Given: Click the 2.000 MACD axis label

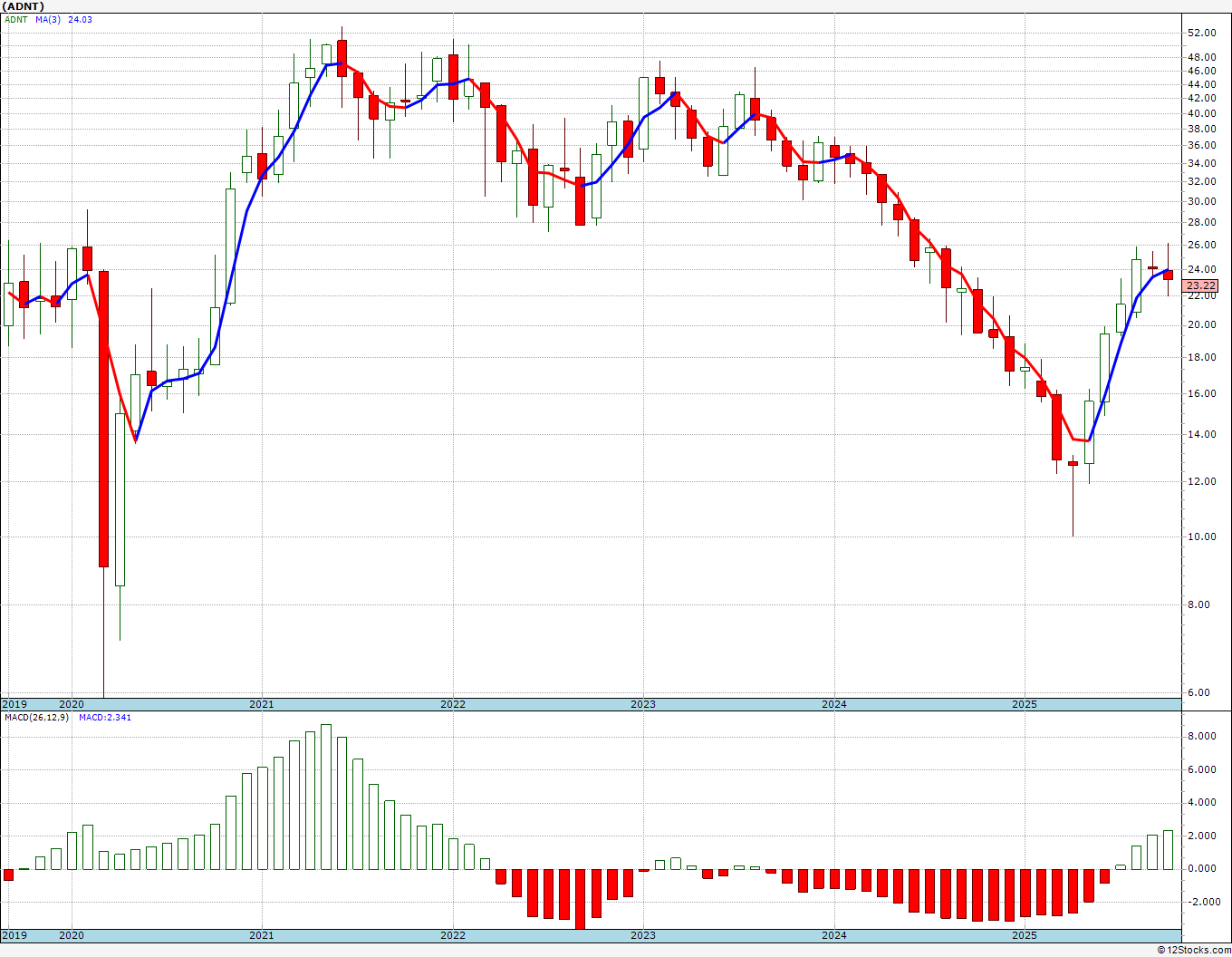Looking at the screenshot, I should tap(1201, 836).
